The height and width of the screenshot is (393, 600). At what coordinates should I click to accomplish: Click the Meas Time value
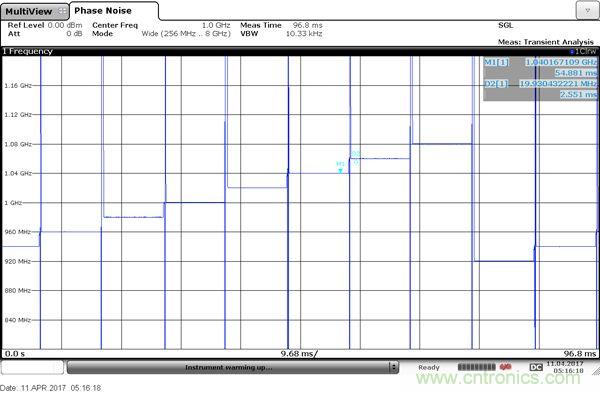tap(308, 25)
